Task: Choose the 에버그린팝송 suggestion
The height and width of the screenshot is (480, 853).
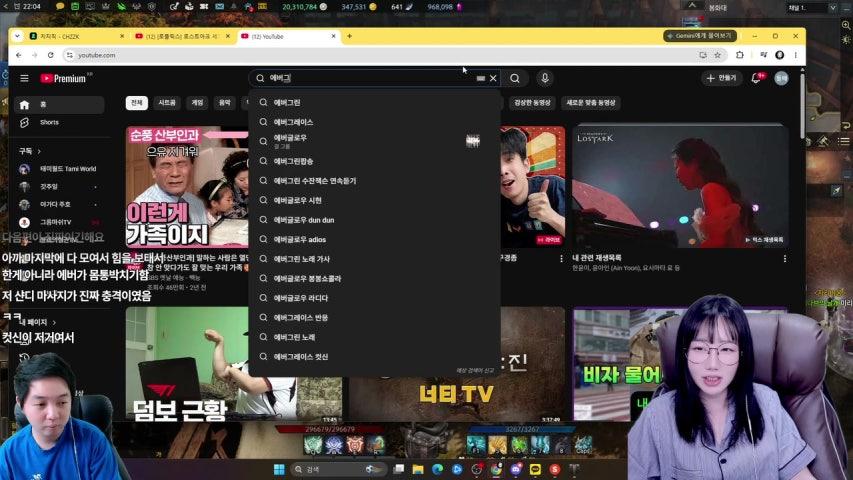Action: pyautogui.click(x=375, y=161)
